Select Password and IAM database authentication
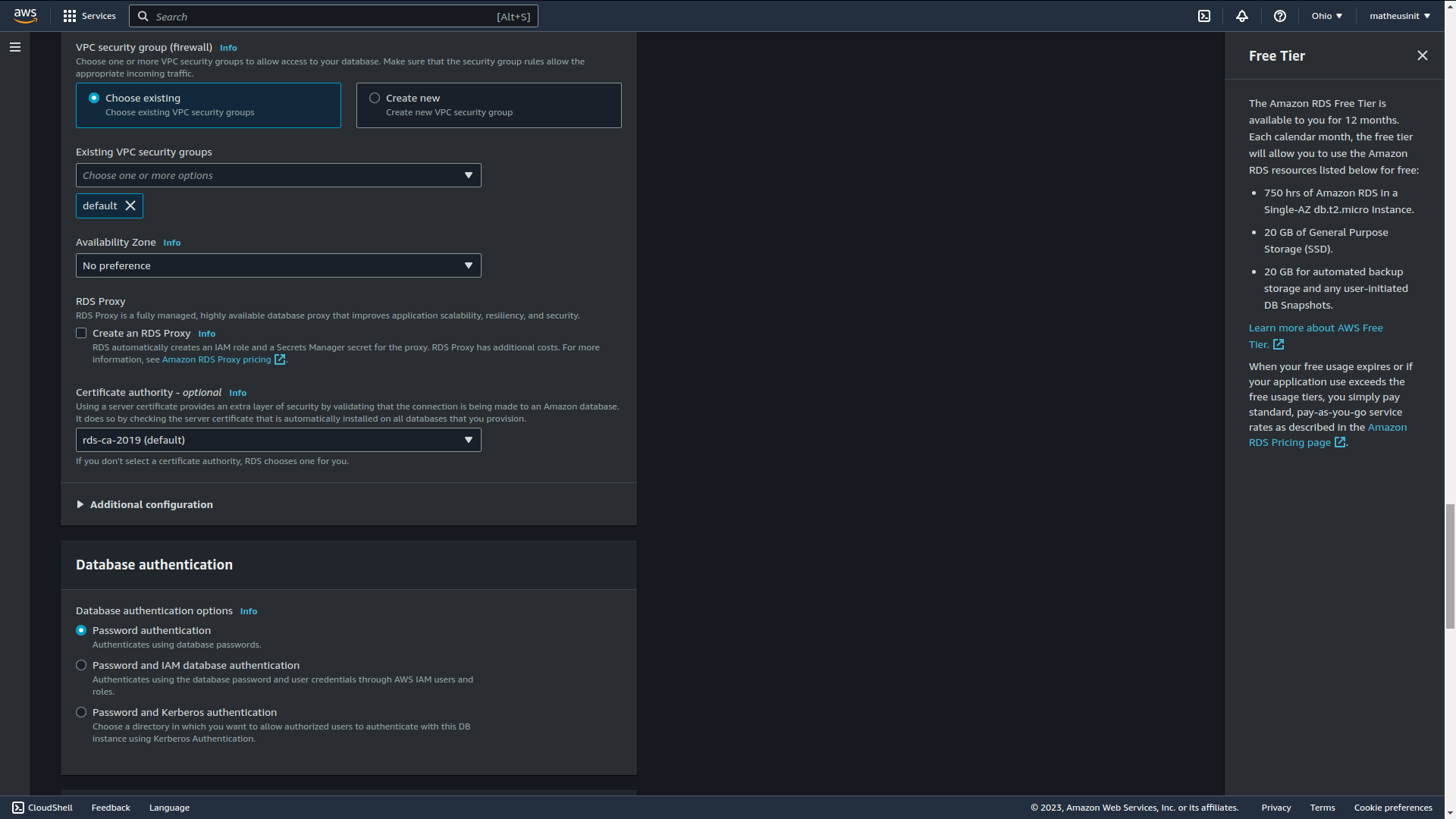This screenshot has height=819, width=1456. [x=81, y=665]
